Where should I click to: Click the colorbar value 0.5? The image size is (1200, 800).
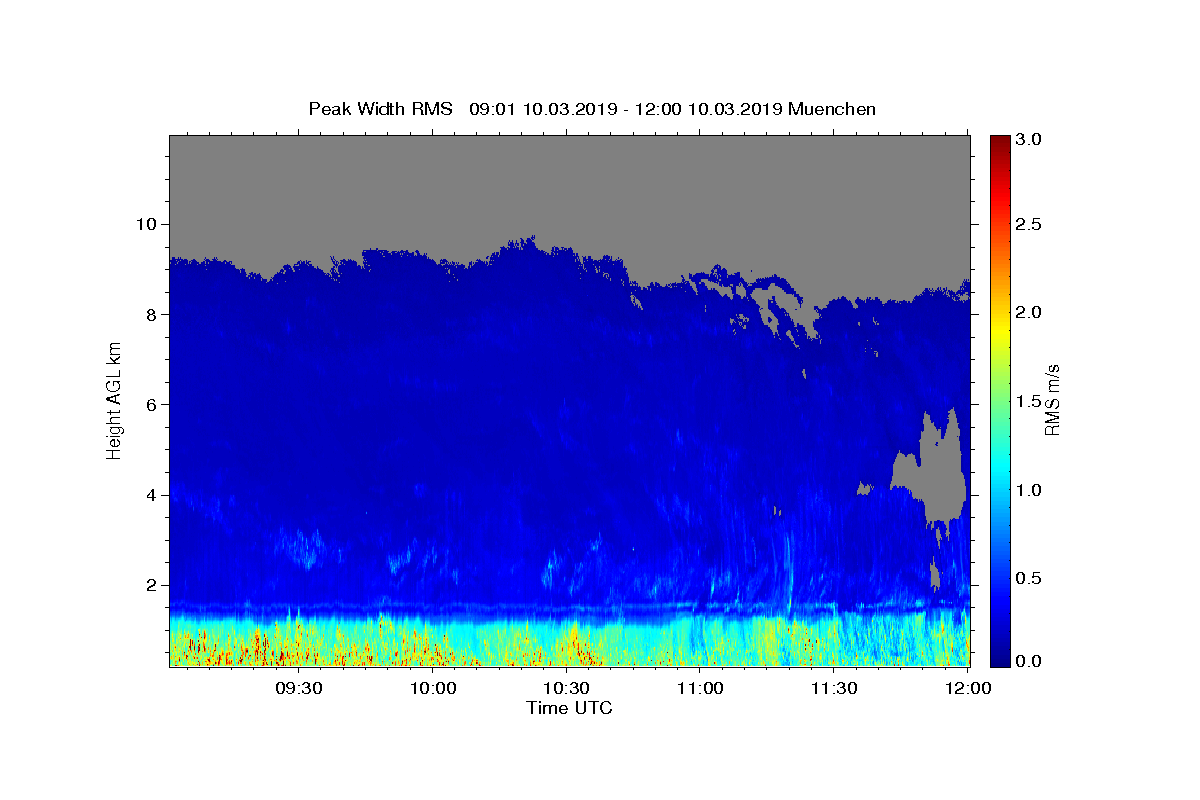[1029, 578]
